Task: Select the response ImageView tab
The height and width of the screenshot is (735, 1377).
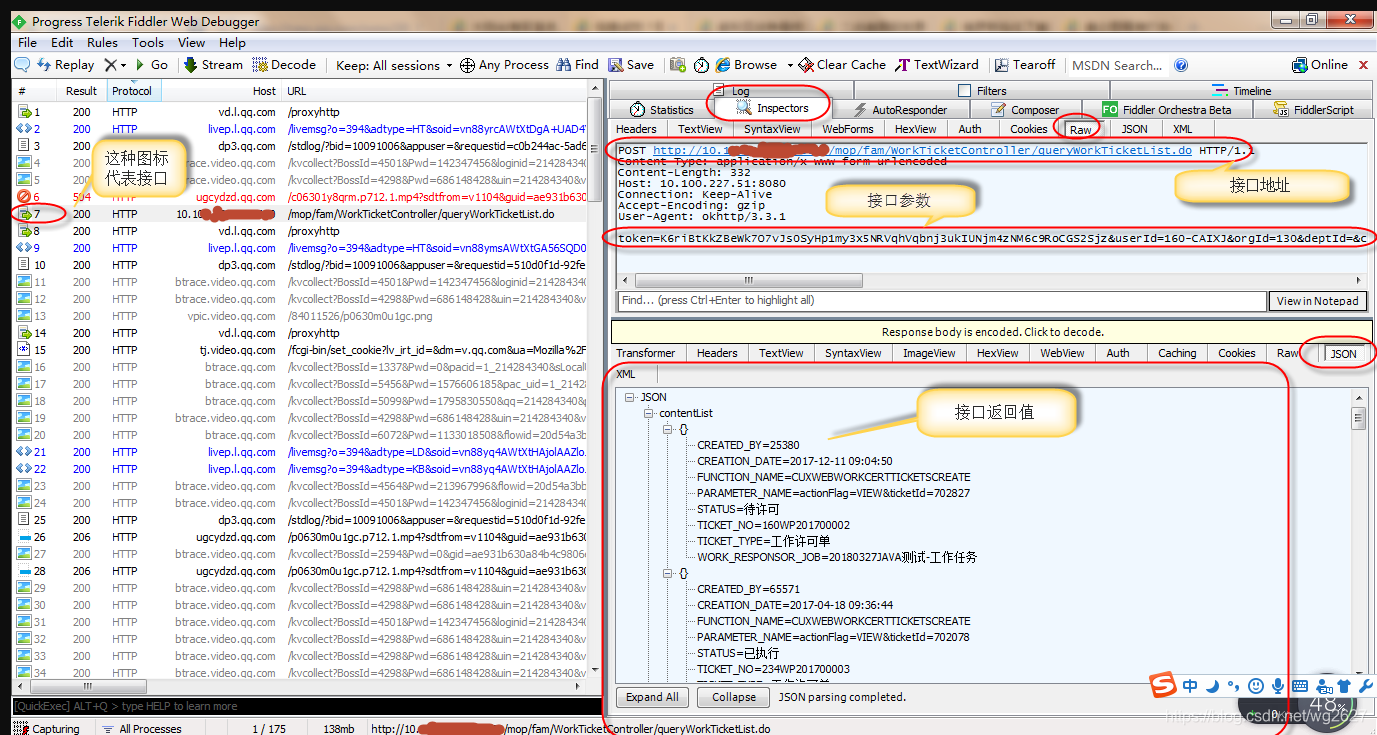Action: pos(929,353)
